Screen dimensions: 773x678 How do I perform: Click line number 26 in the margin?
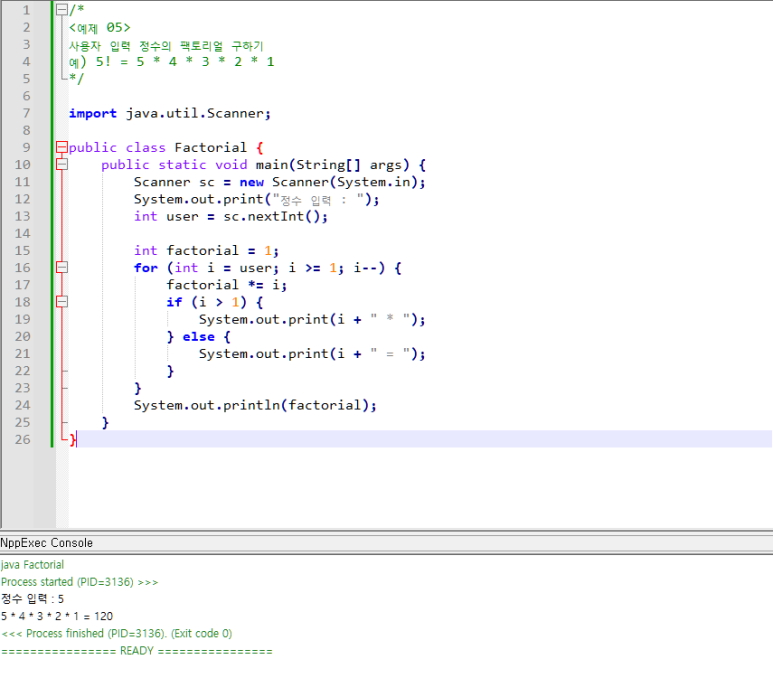pyautogui.click(x=22, y=439)
